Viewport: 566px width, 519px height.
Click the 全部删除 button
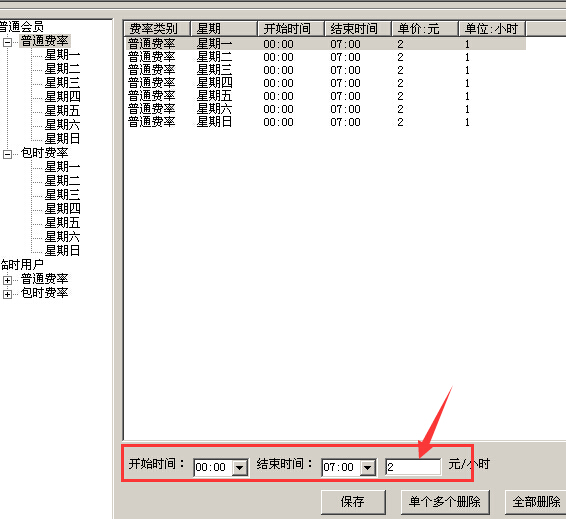536,502
